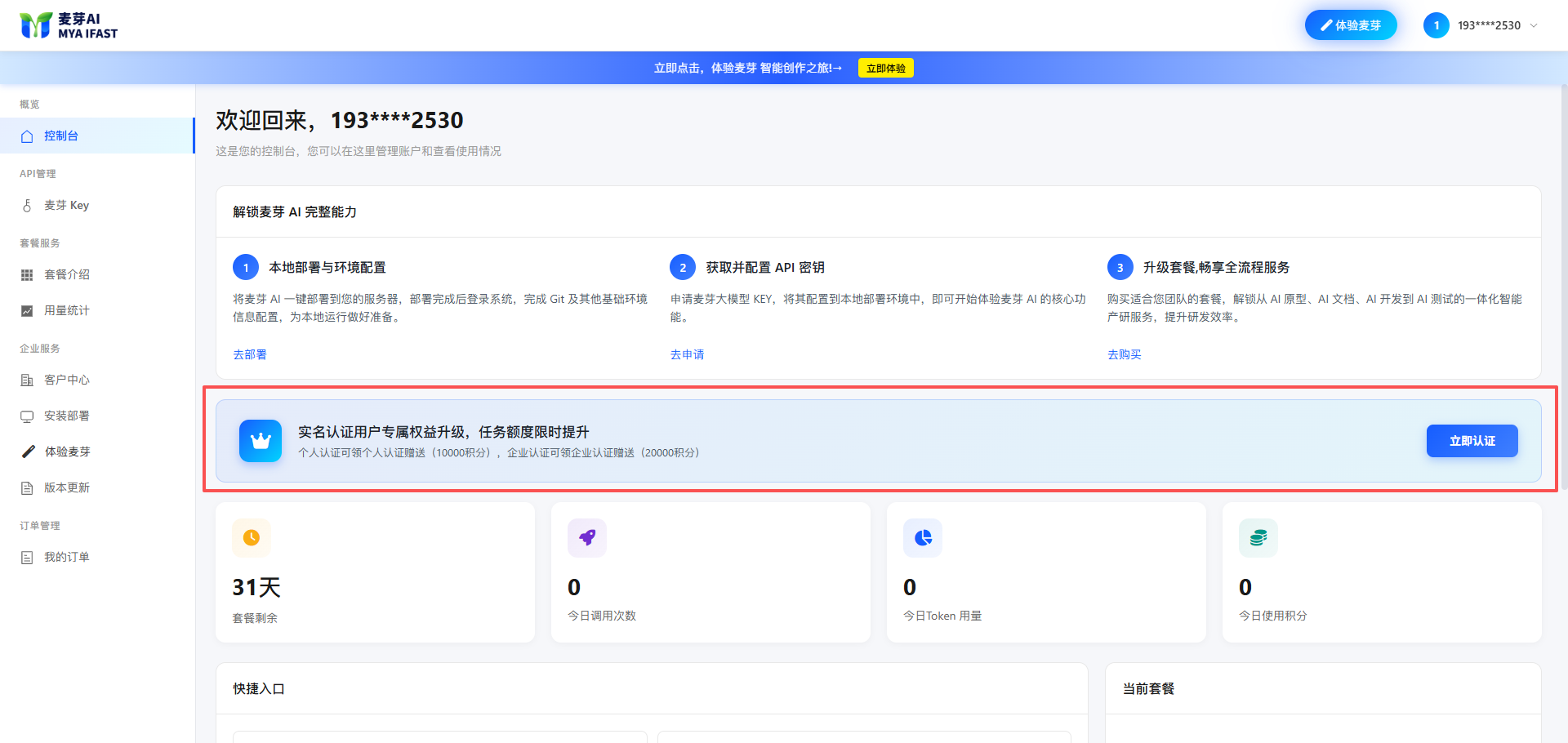The width and height of the screenshot is (1568, 743).
Task: Follow the 去部署 link
Action: coord(250,354)
